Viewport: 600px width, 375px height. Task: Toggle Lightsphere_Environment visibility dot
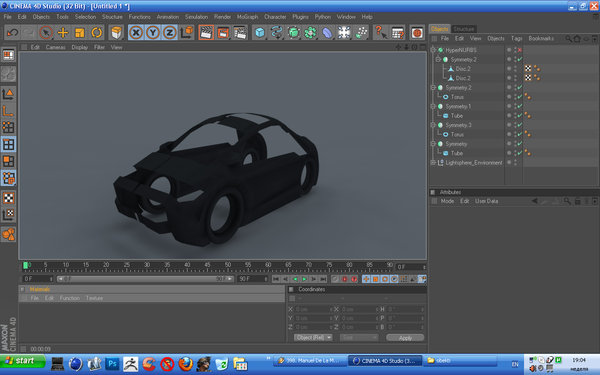click(x=509, y=162)
